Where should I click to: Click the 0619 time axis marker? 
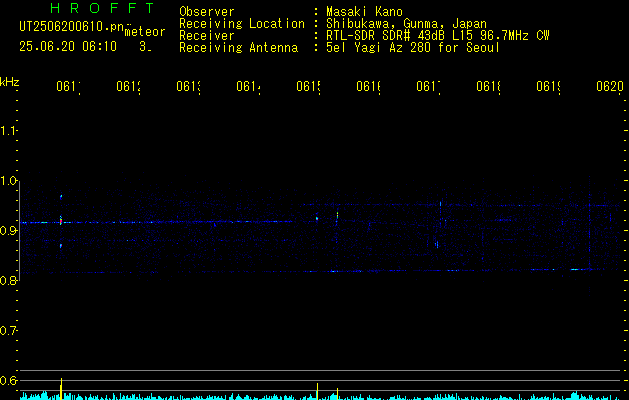tap(548, 87)
